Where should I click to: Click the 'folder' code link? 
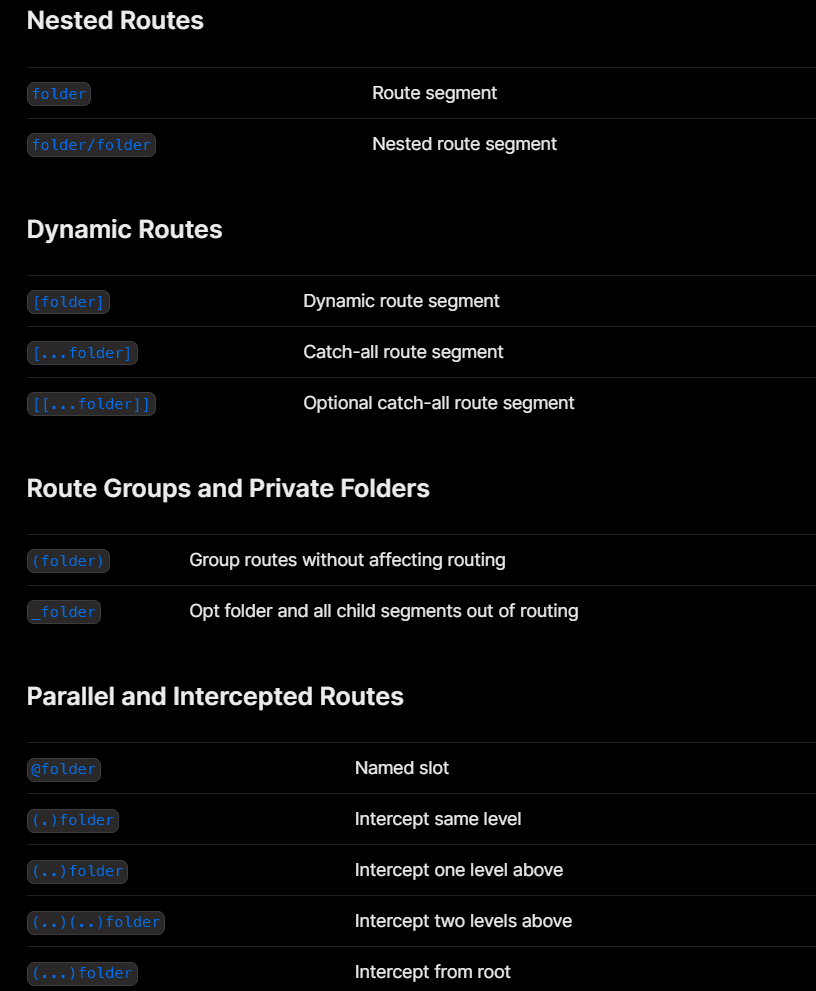[x=59, y=94]
